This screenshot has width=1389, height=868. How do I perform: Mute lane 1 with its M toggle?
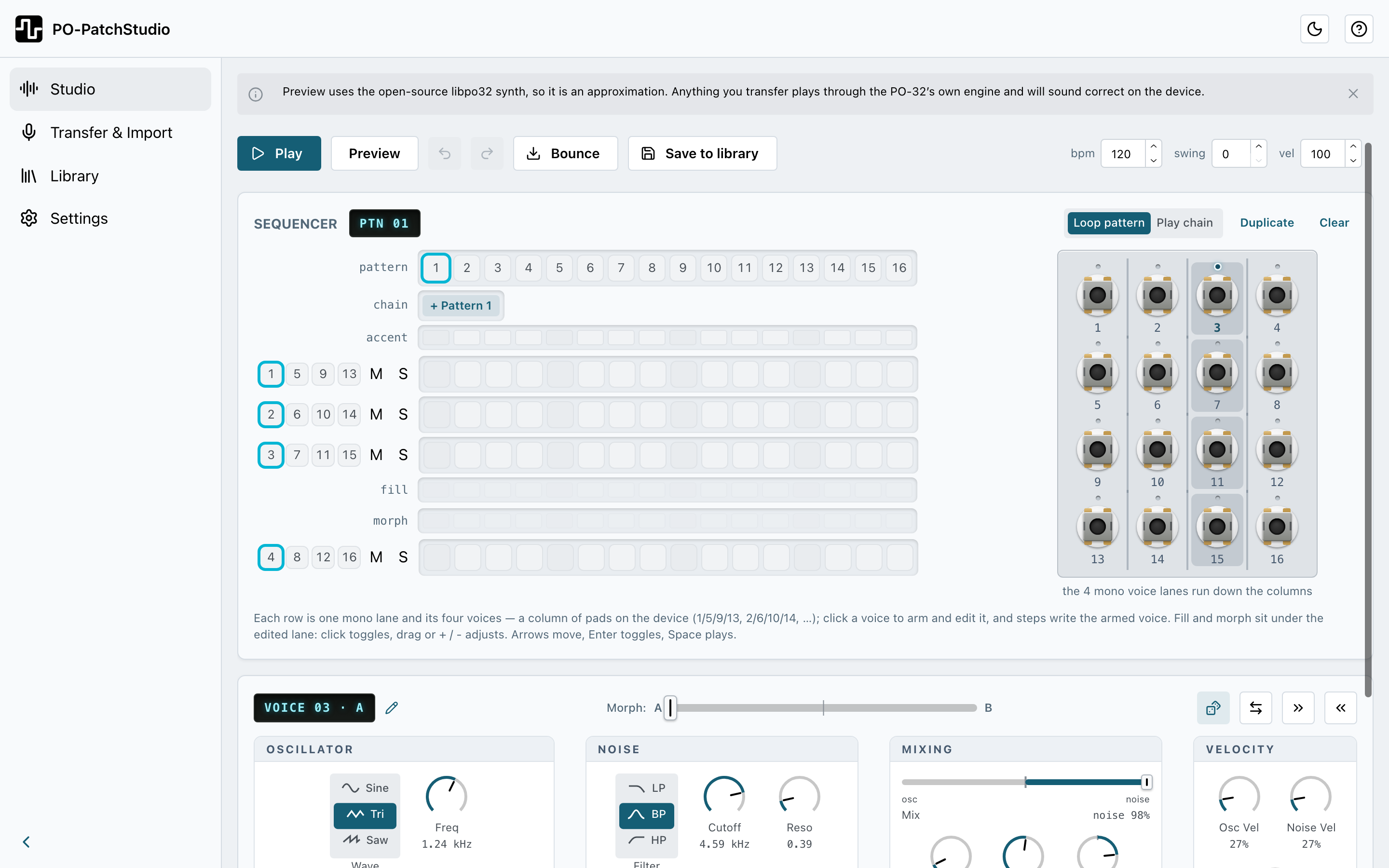click(376, 374)
